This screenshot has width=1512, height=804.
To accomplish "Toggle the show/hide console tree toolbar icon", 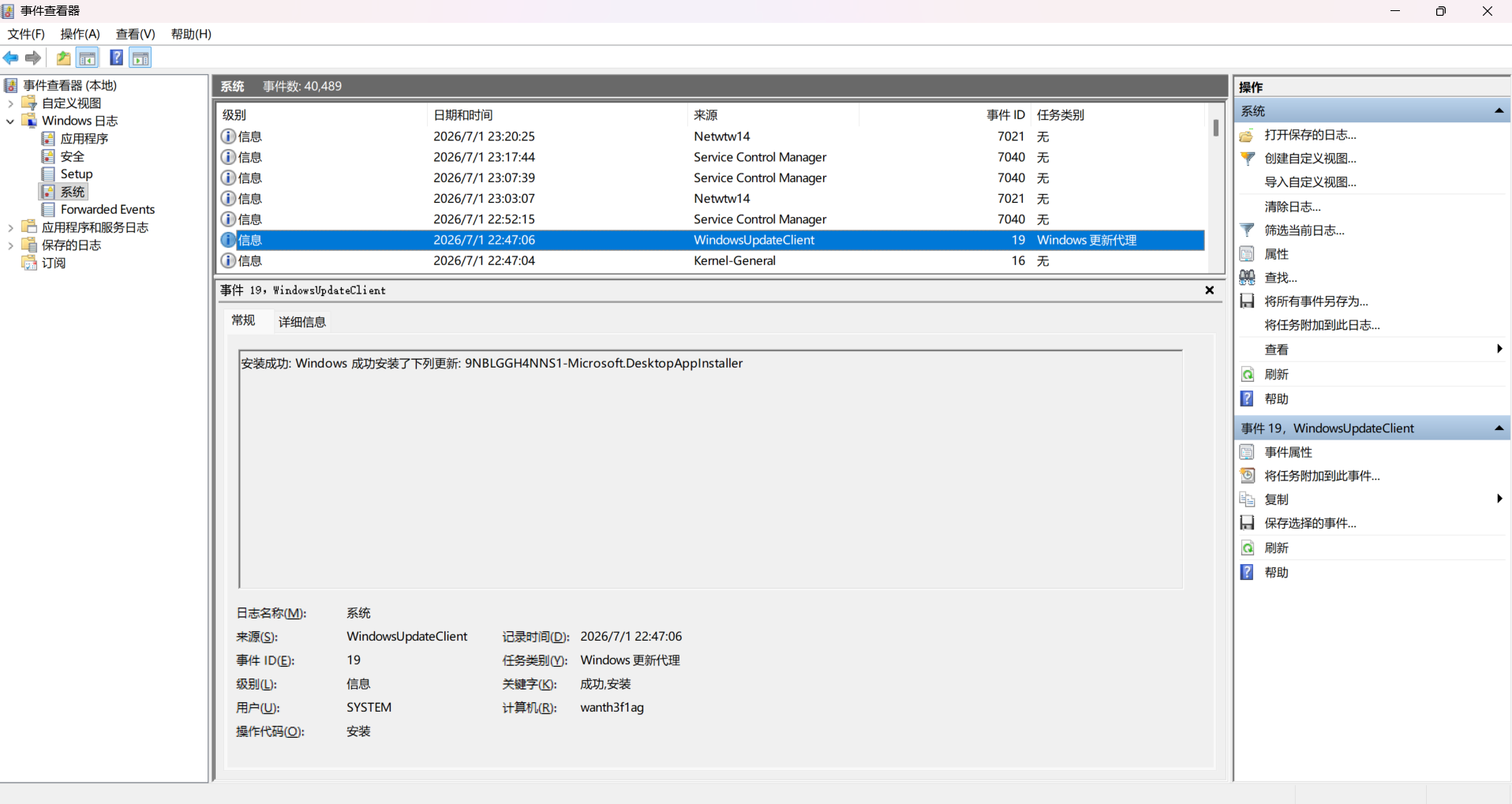I will pyautogui.click(x=88, y=58).
